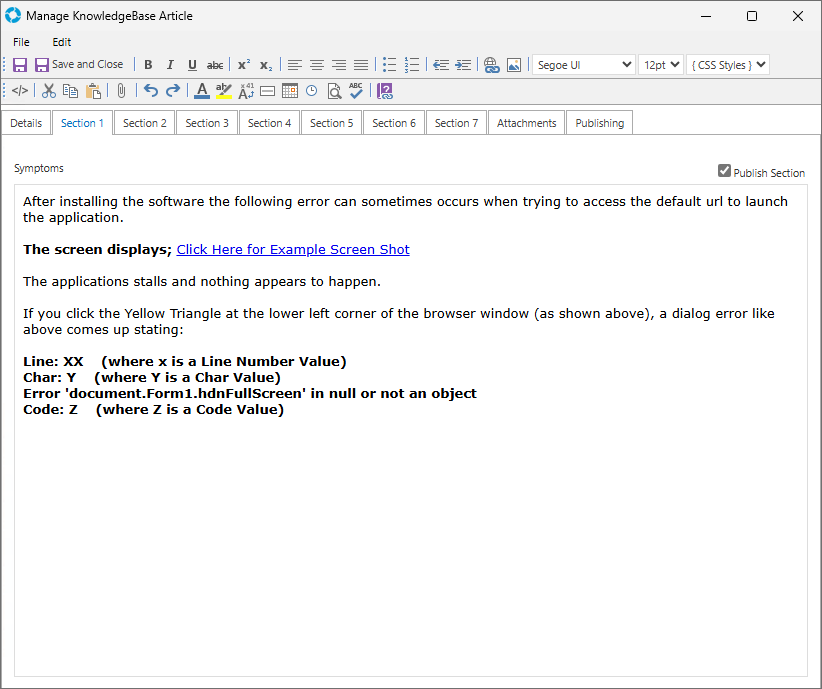Follow the Click Here for Example Screen Shot link

click(x=293, y=250)
